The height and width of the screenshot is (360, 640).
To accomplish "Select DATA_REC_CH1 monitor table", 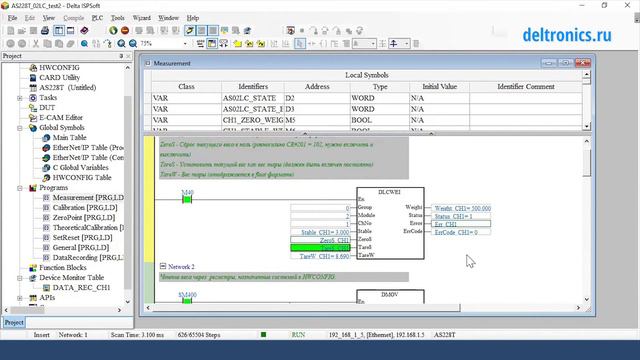I will 81,288.
